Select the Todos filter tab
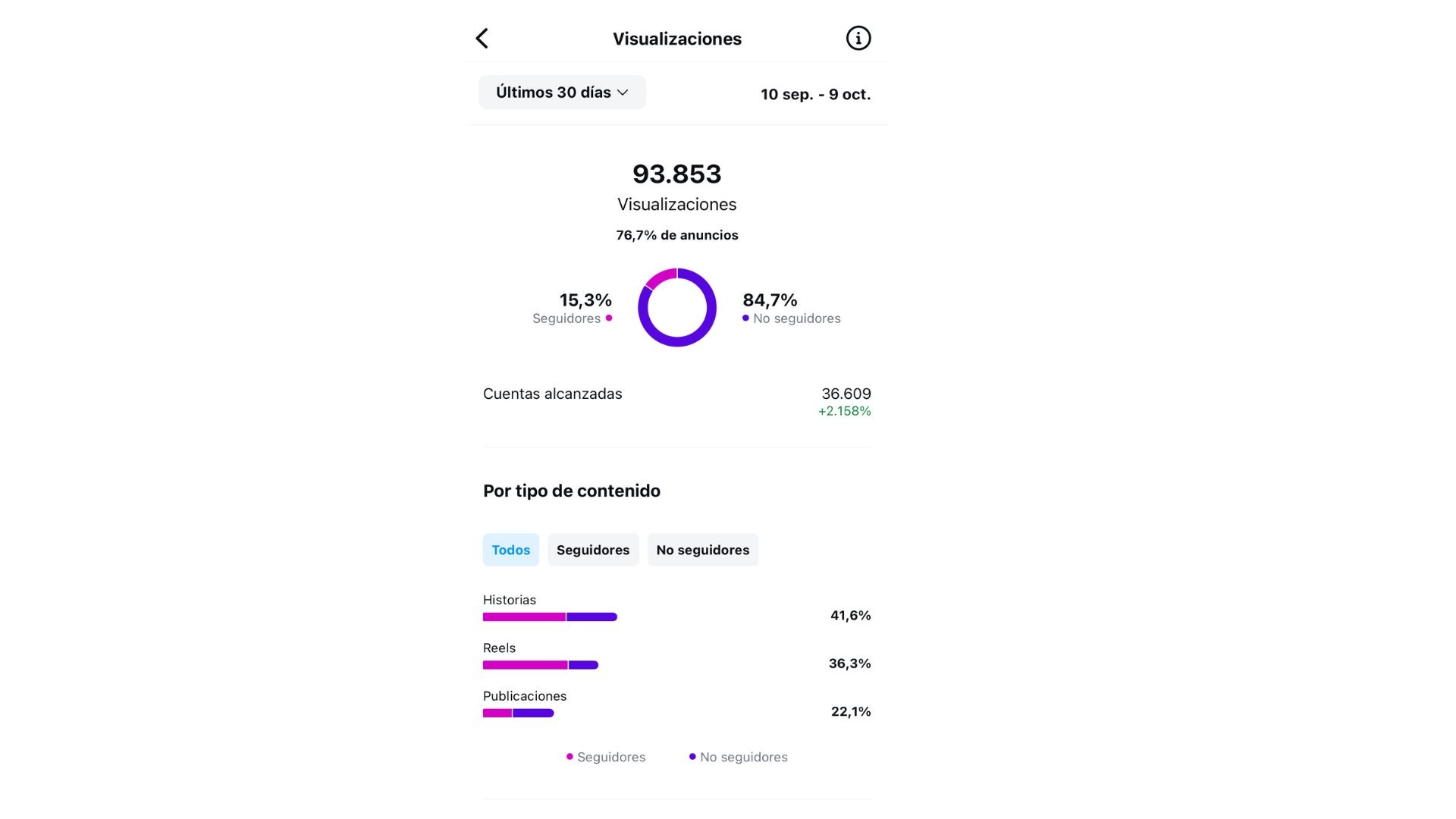This screenshot has height=819, width=1456. [x=511, y=550]
